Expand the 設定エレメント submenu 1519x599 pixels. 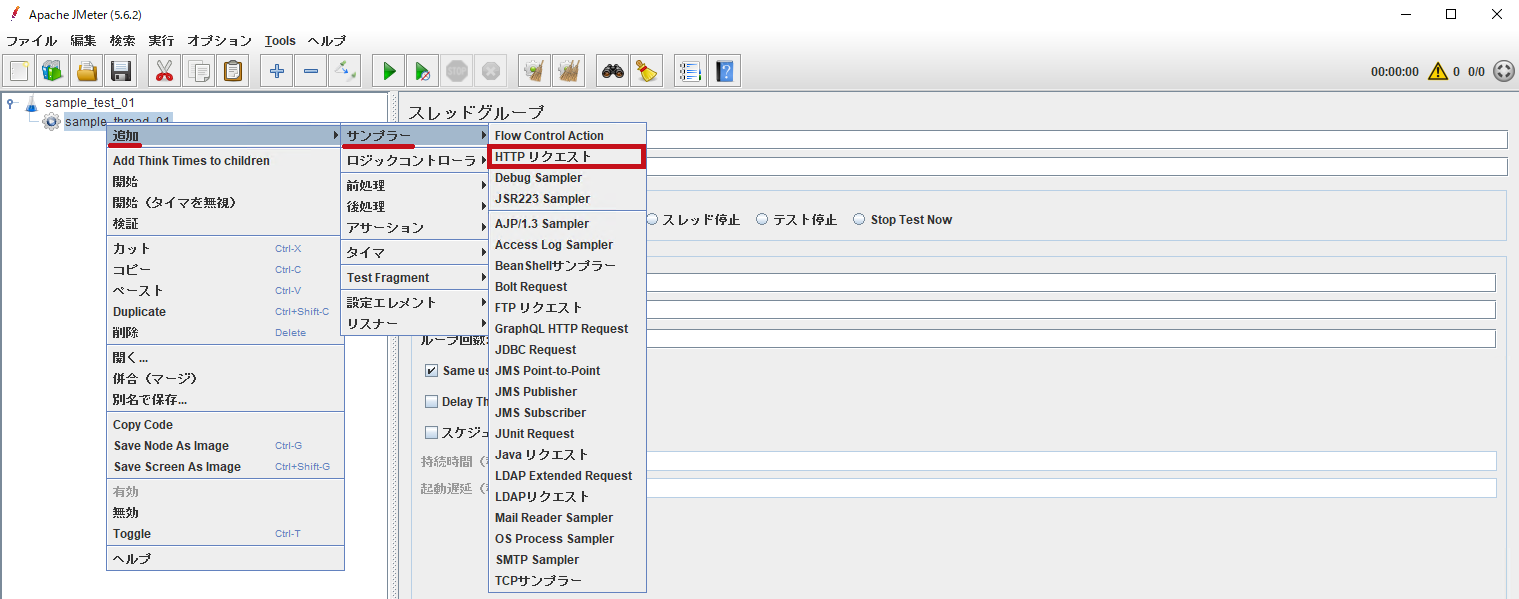[x=416, y=302]
